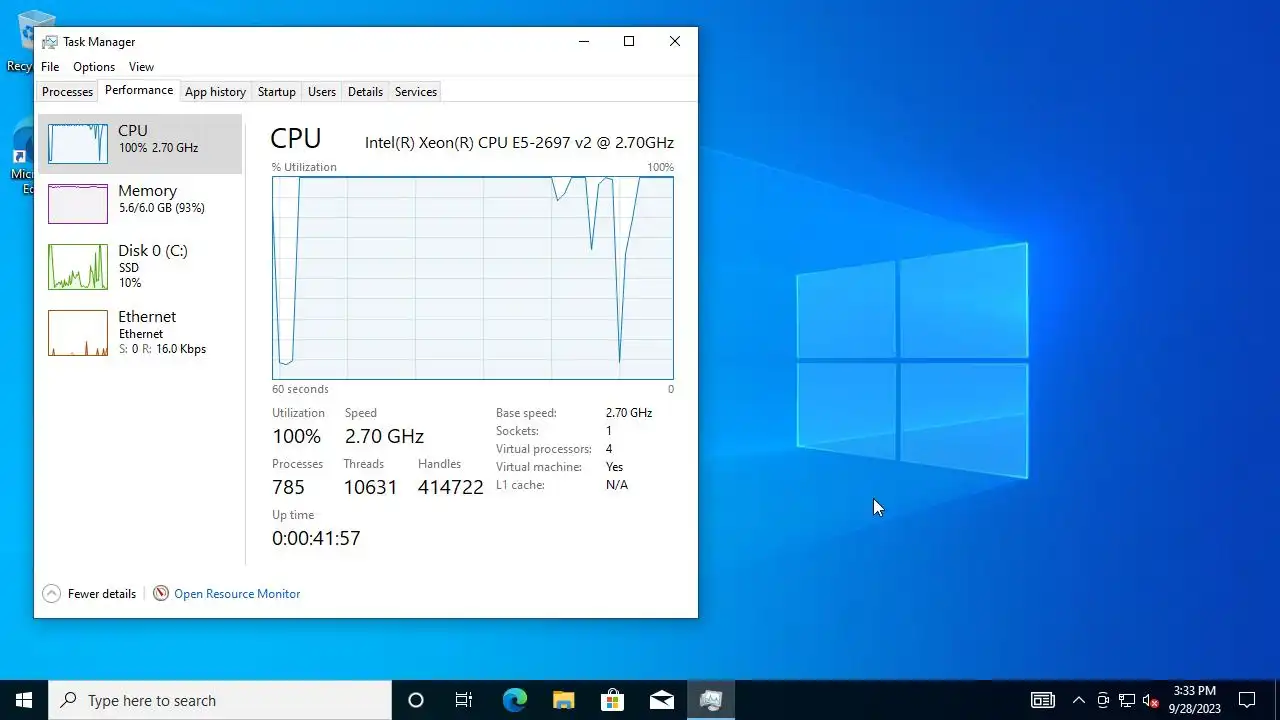The height and width of the screenshot is (720, 1280).
Task: Open the Action Center notifications icon
Action: coord(1247,700)
